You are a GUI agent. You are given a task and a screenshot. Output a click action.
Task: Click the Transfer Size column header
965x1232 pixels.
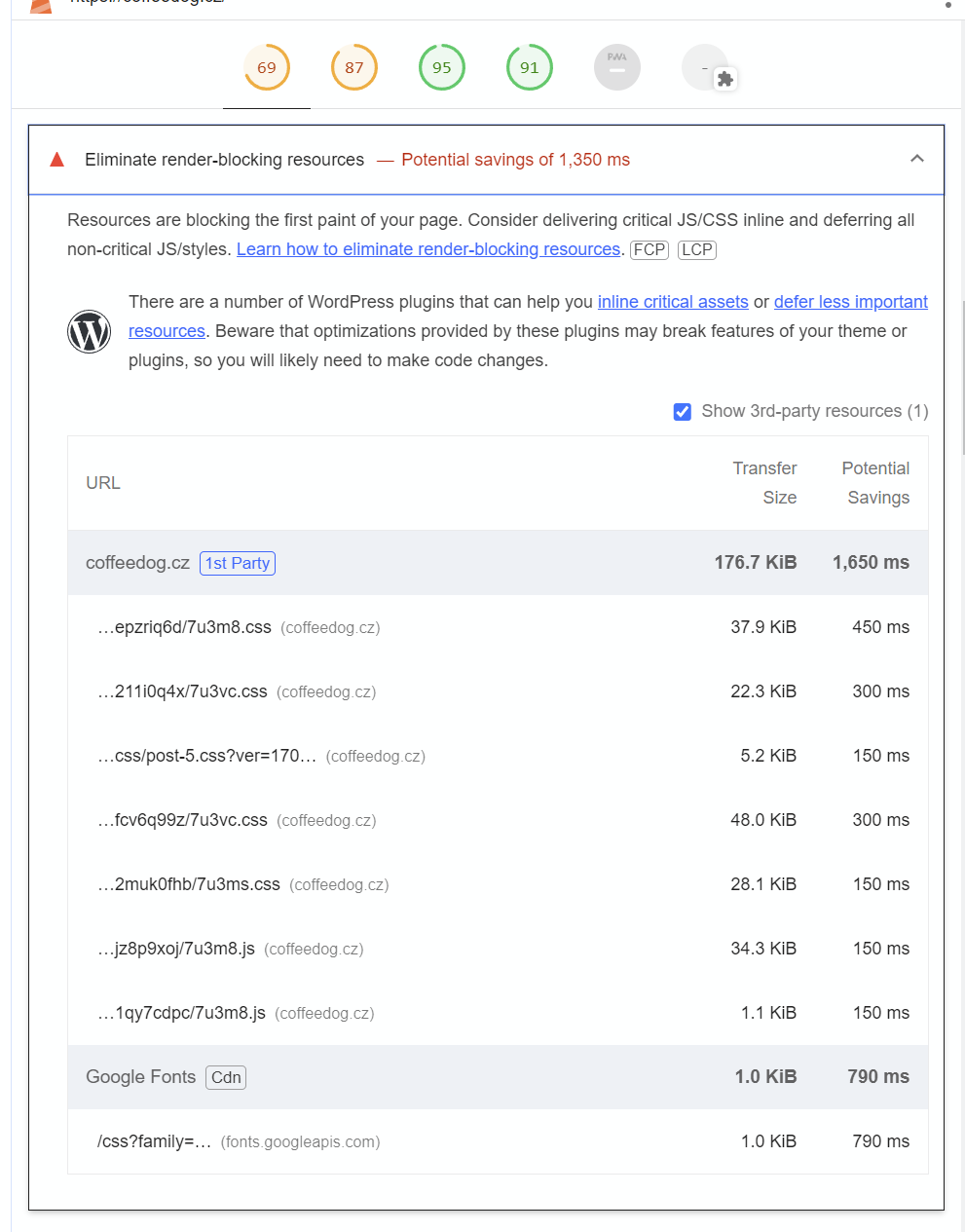(765, 483)
